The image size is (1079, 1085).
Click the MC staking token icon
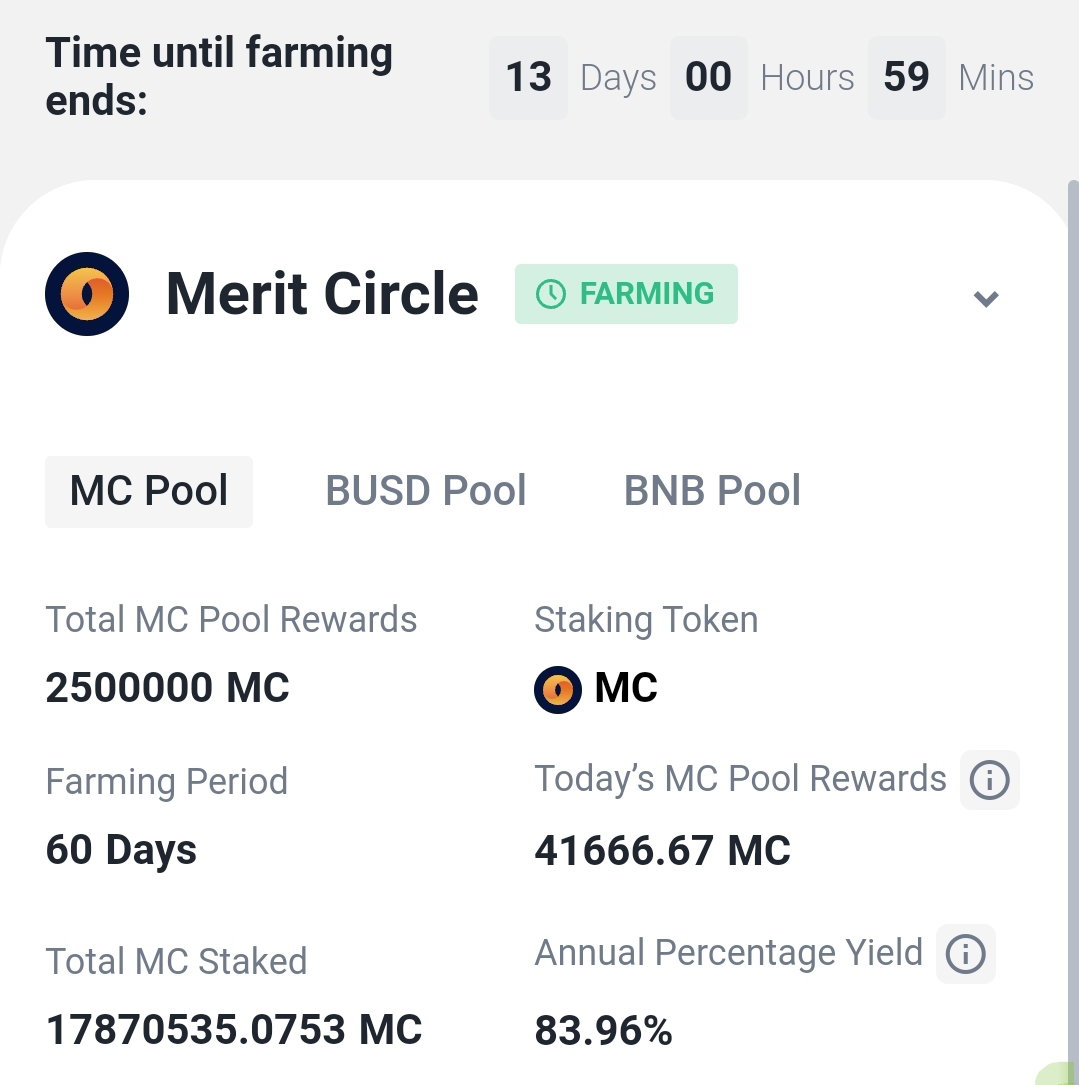(558, 689)
